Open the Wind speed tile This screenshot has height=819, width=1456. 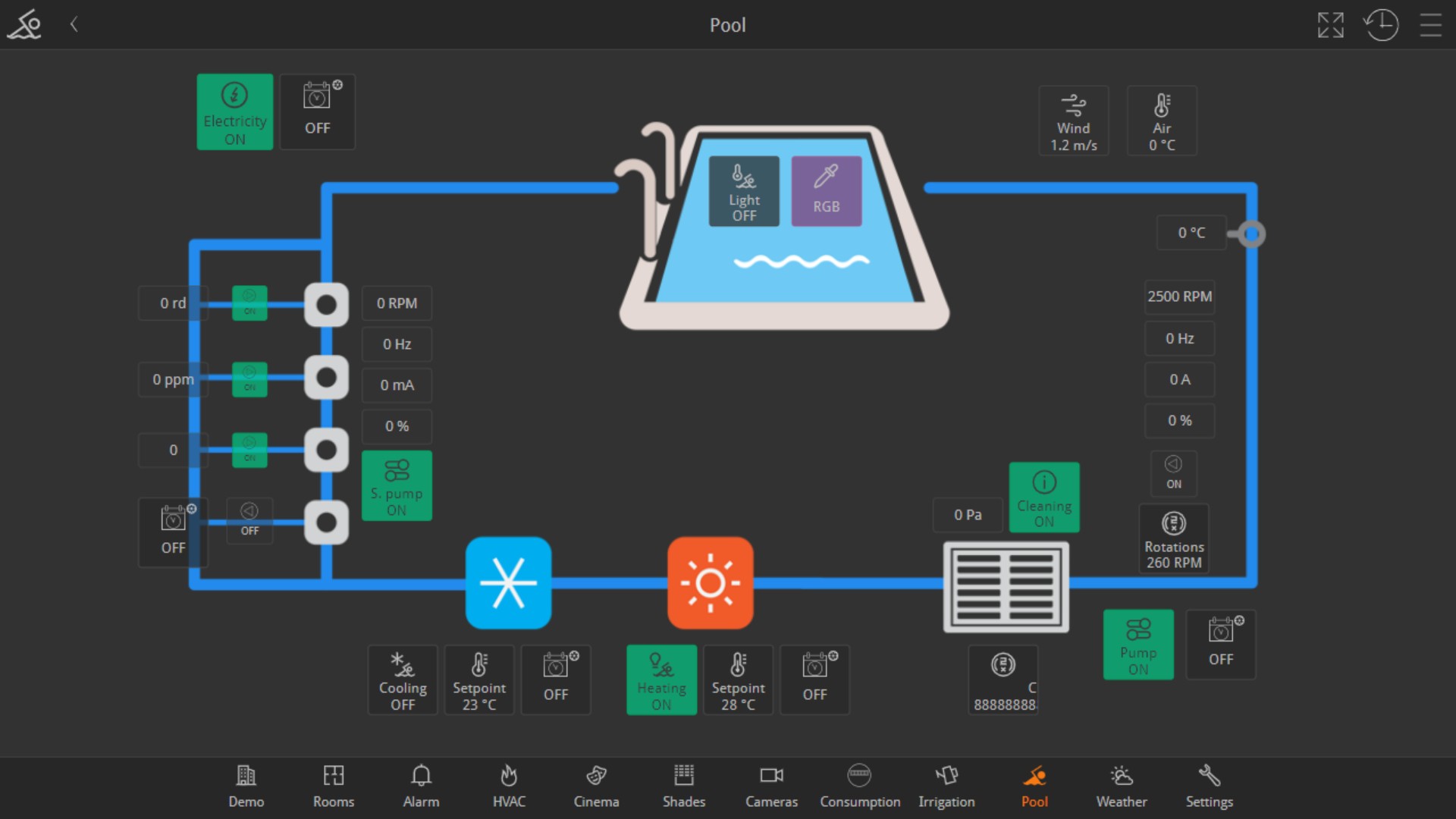click(1073, 121)
